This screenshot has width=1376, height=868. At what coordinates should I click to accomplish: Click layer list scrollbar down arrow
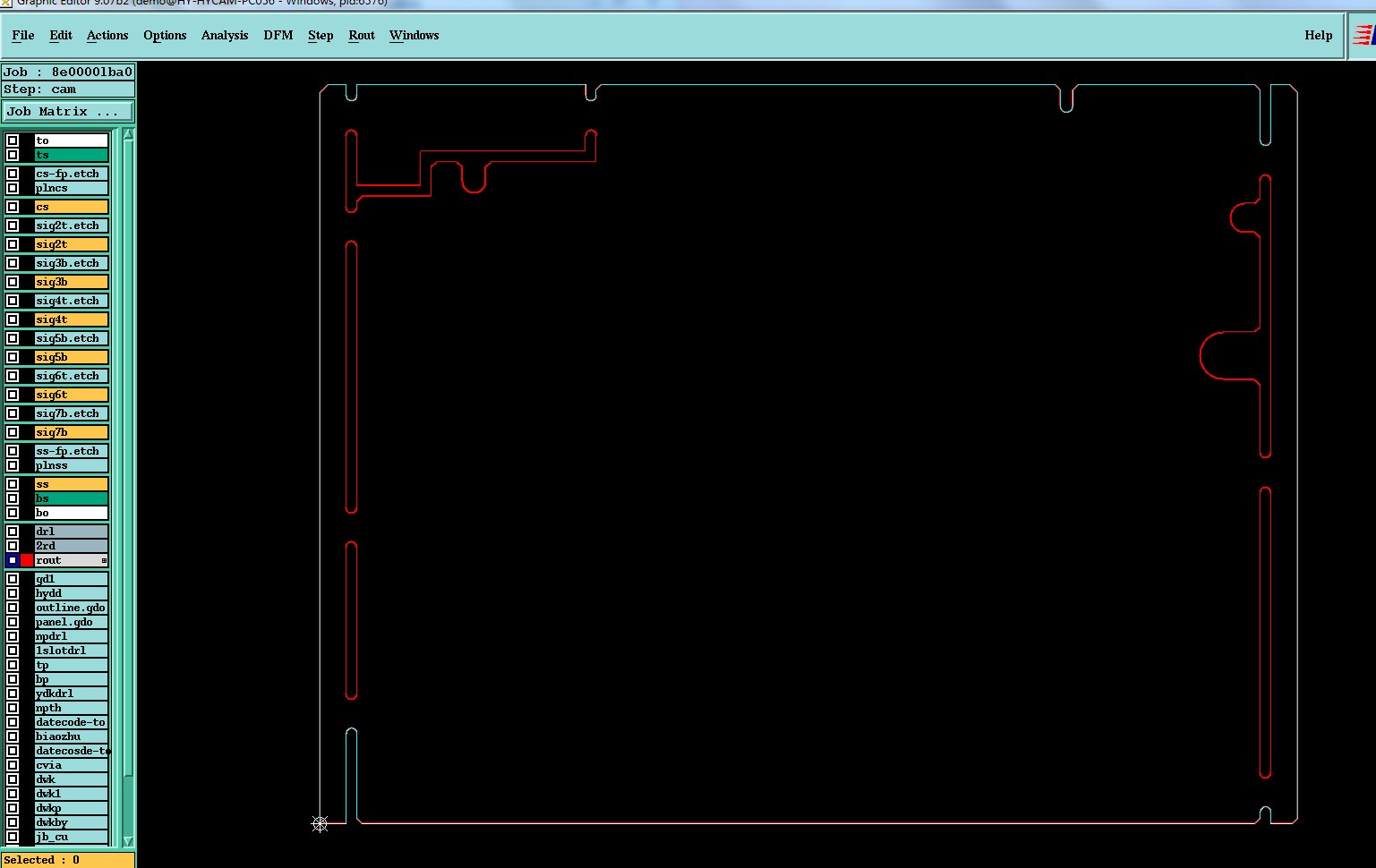(x=128, y=841)
